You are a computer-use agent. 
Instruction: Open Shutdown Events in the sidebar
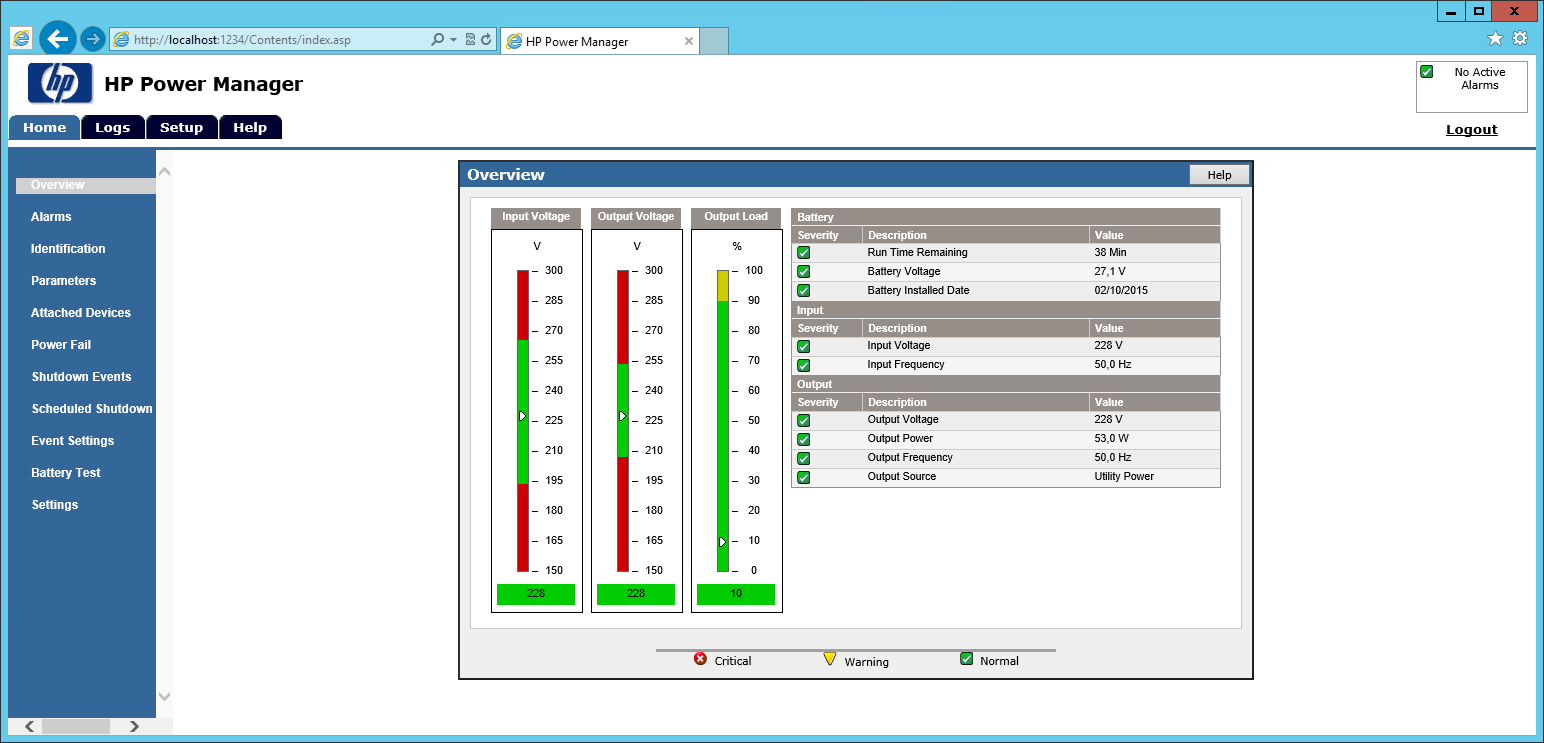81,377
